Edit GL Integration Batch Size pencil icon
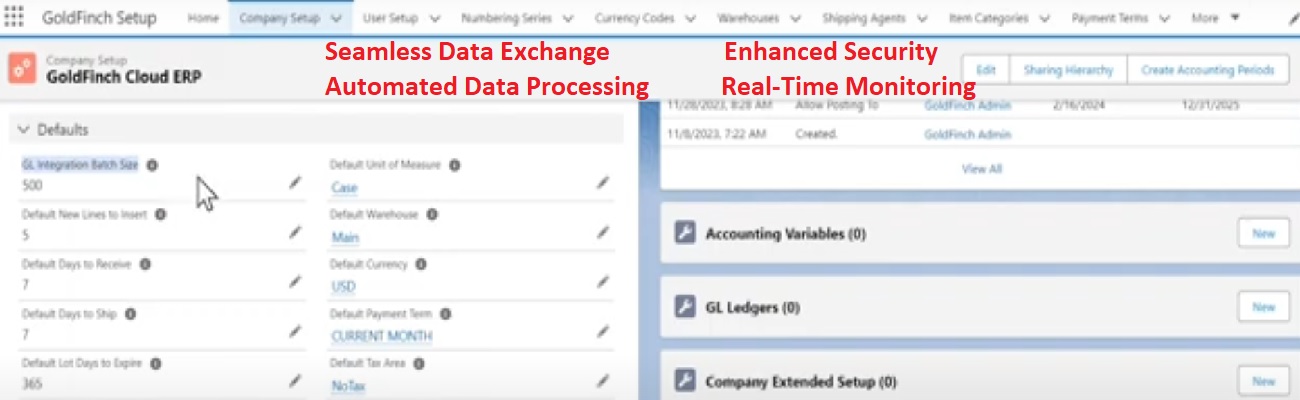Viewport: 1300px width, 400px height. tap(294, 183)
